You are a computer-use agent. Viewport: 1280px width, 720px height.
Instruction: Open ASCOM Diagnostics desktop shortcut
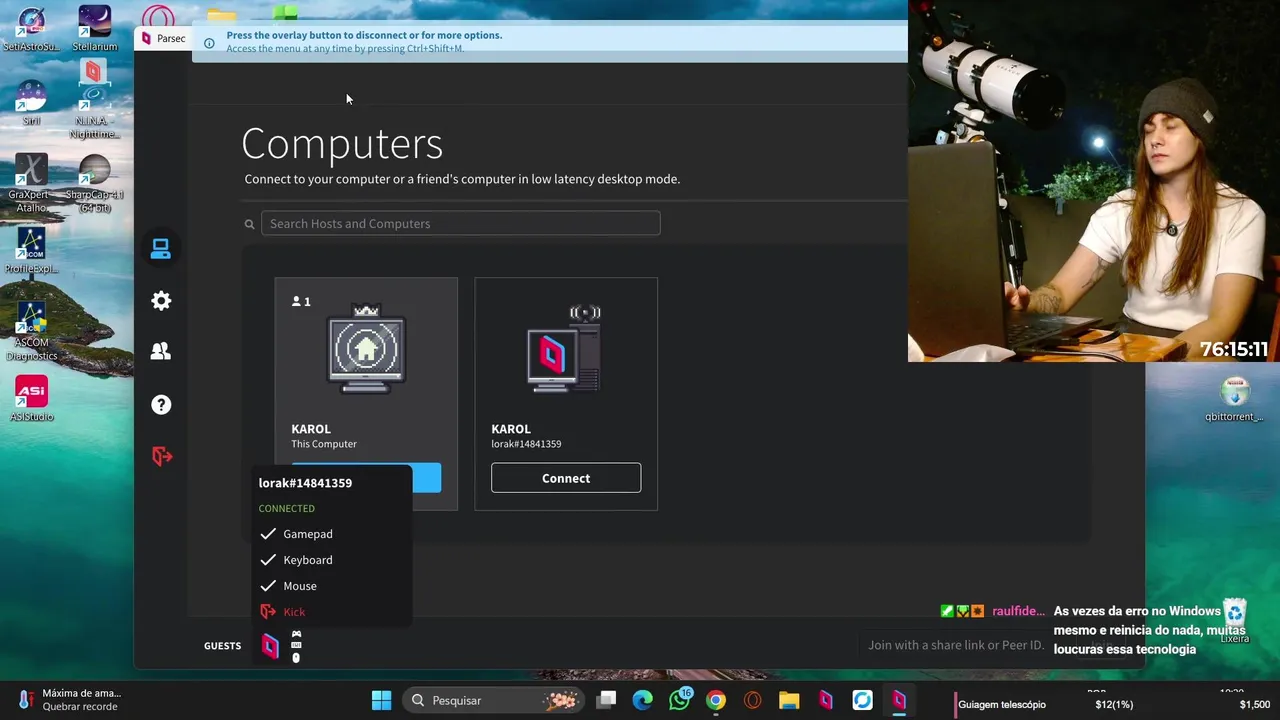point(31,331)
